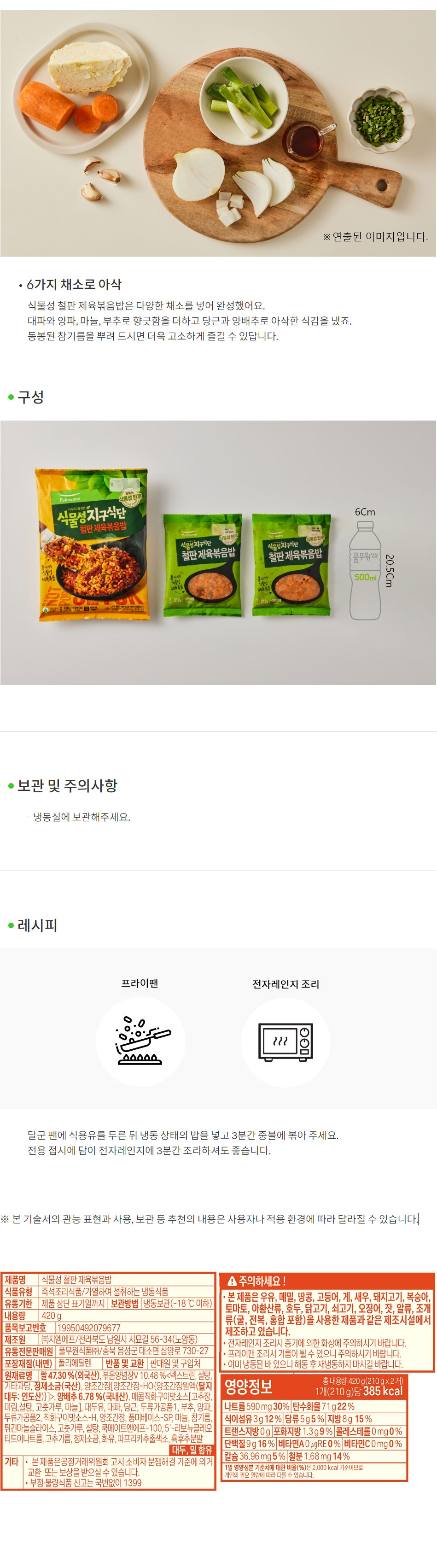
Task: Click the first small green pouch package
Action: point(203,566)
